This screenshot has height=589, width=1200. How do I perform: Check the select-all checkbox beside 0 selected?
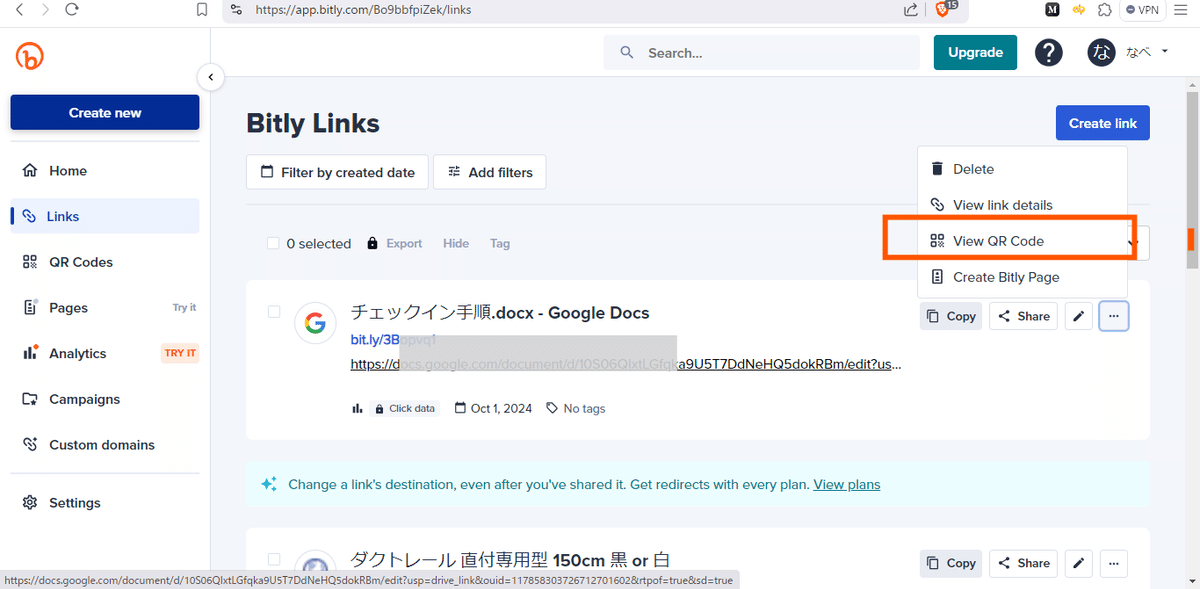point(272,243)
